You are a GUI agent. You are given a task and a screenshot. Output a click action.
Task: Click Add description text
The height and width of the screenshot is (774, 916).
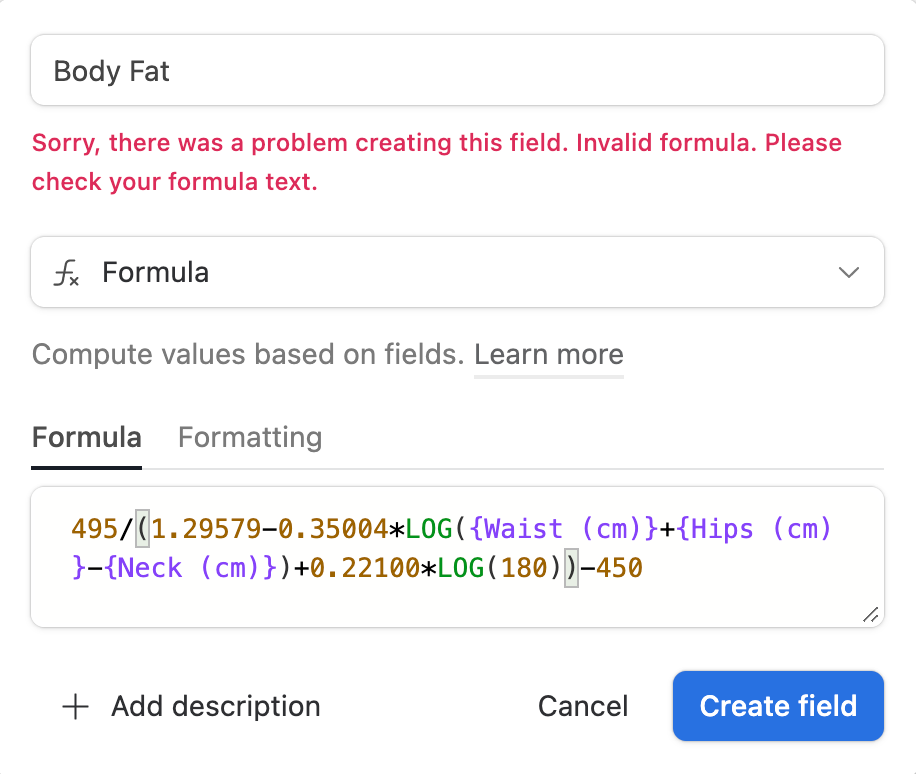(216, 706)
